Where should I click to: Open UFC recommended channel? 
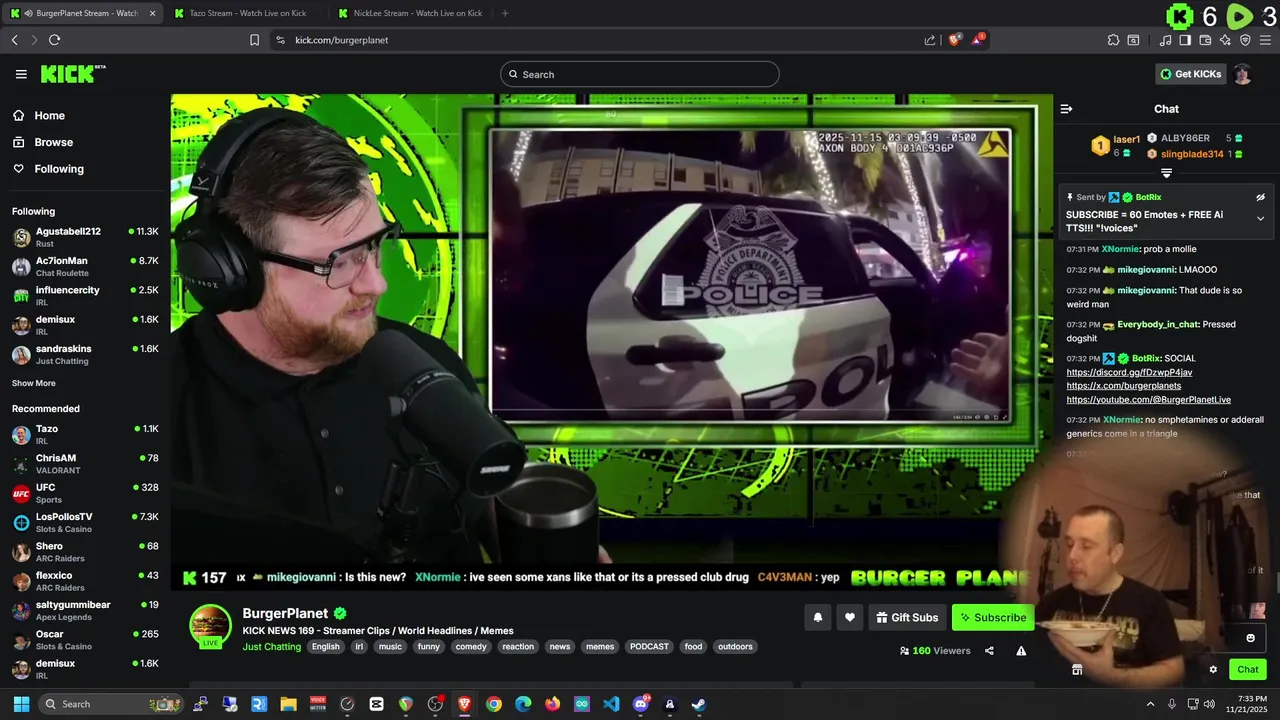click(x=85, y=493)
